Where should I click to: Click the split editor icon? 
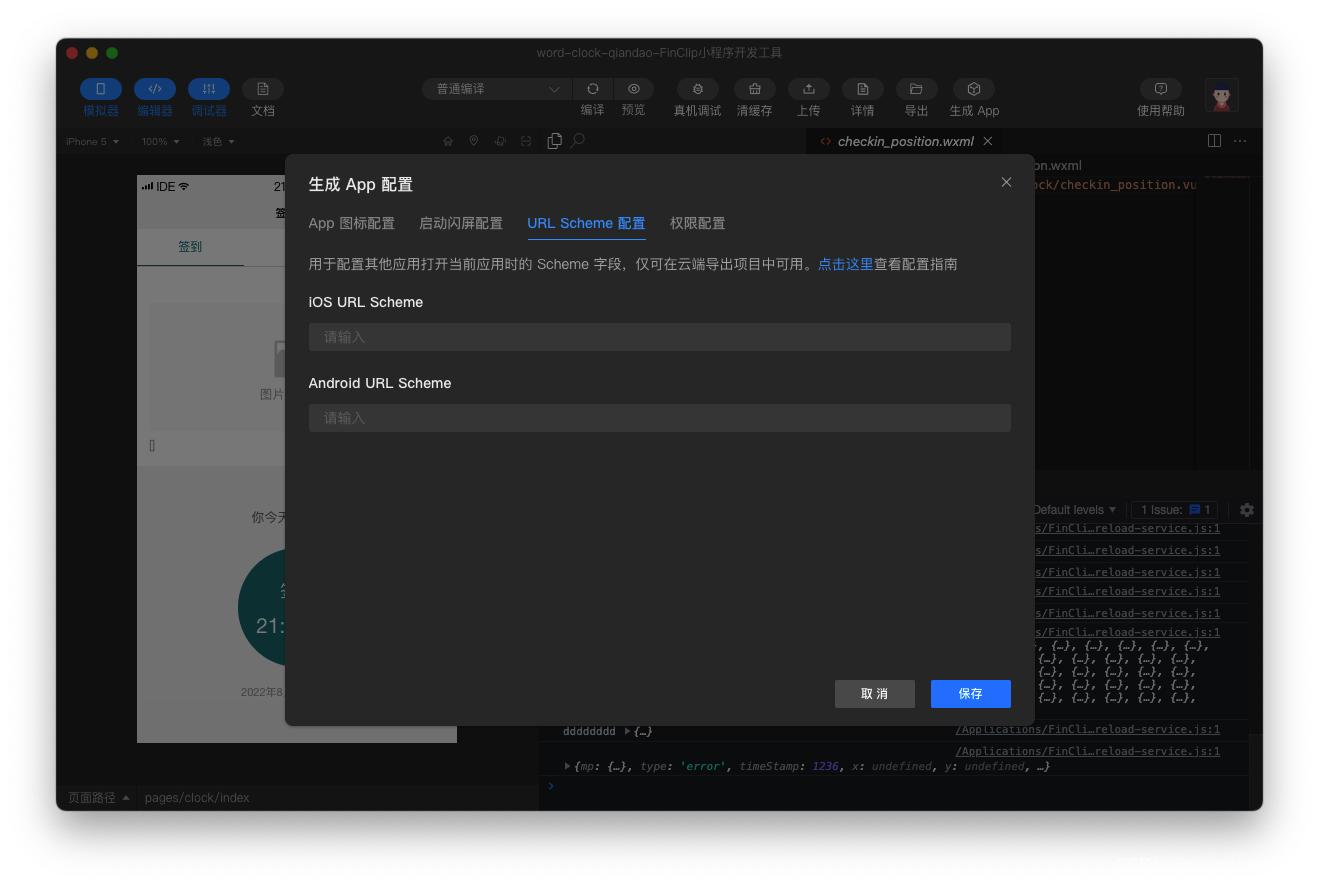[1214, 141]
